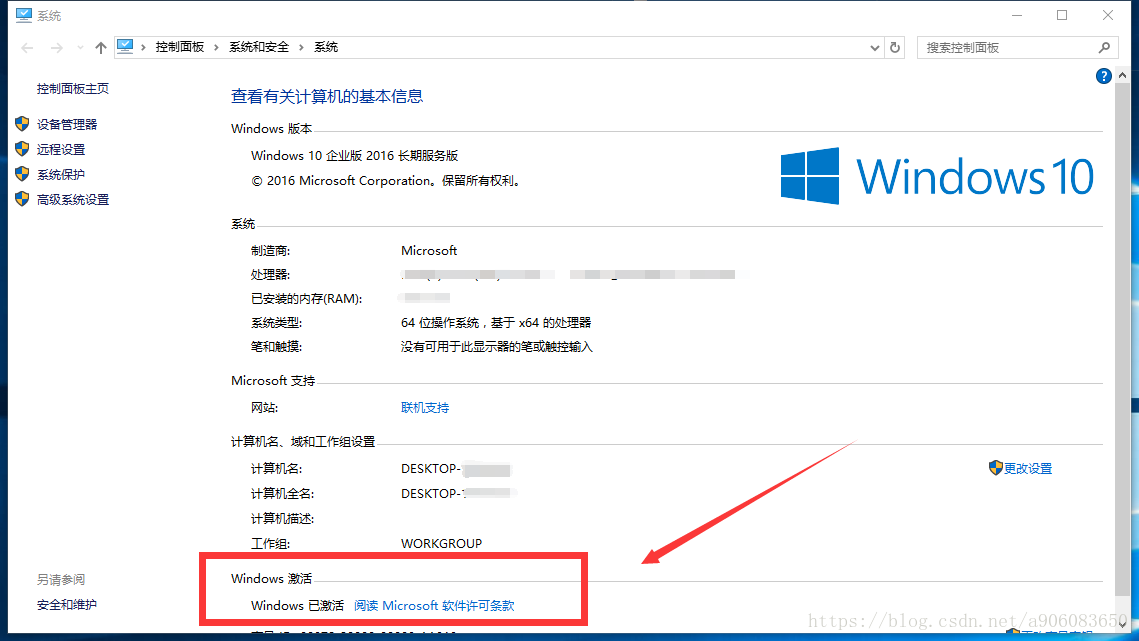Click the 系统 window title icon

point(23,15)
